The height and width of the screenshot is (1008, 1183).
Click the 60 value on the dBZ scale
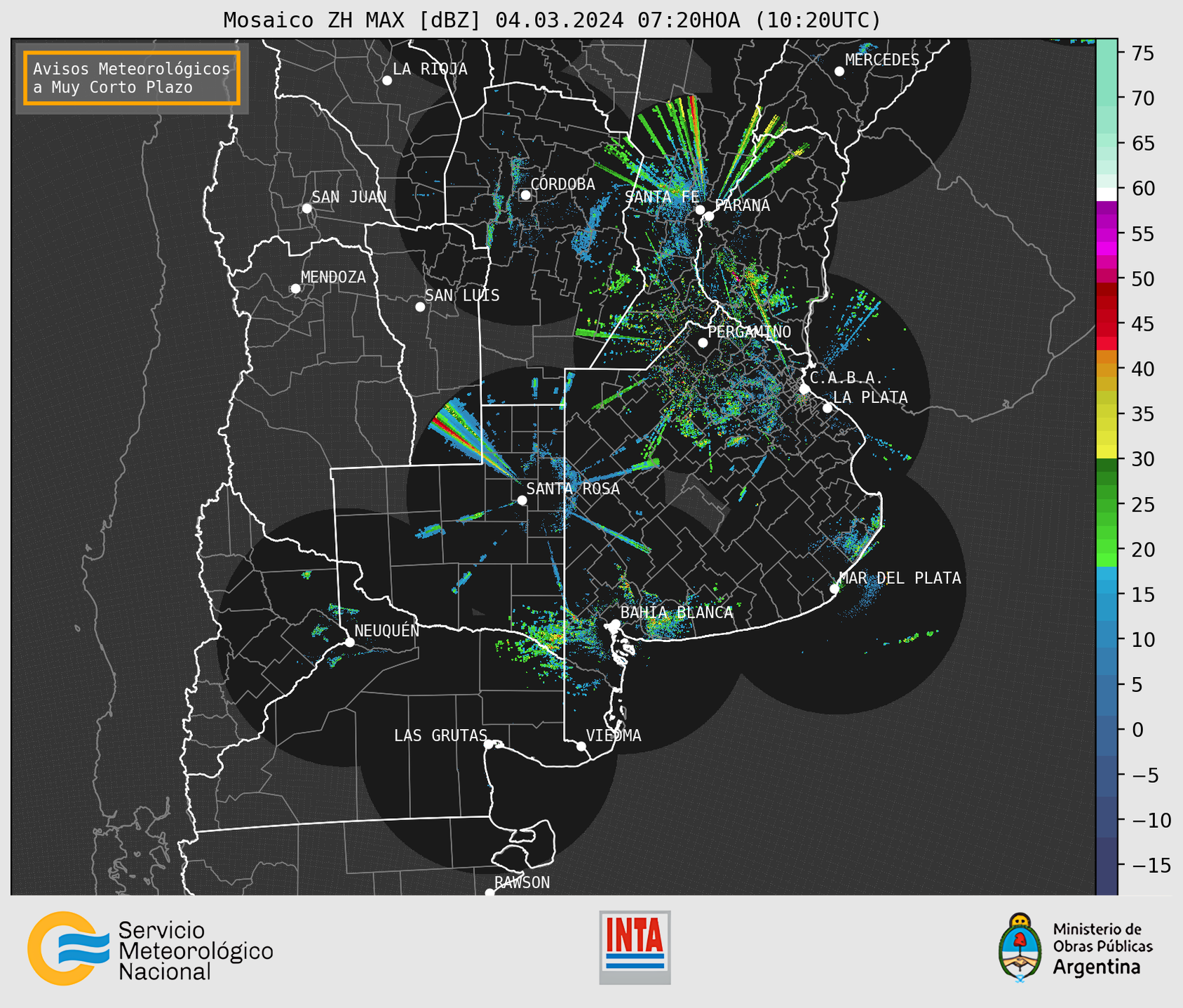[x=1142, y=189]
